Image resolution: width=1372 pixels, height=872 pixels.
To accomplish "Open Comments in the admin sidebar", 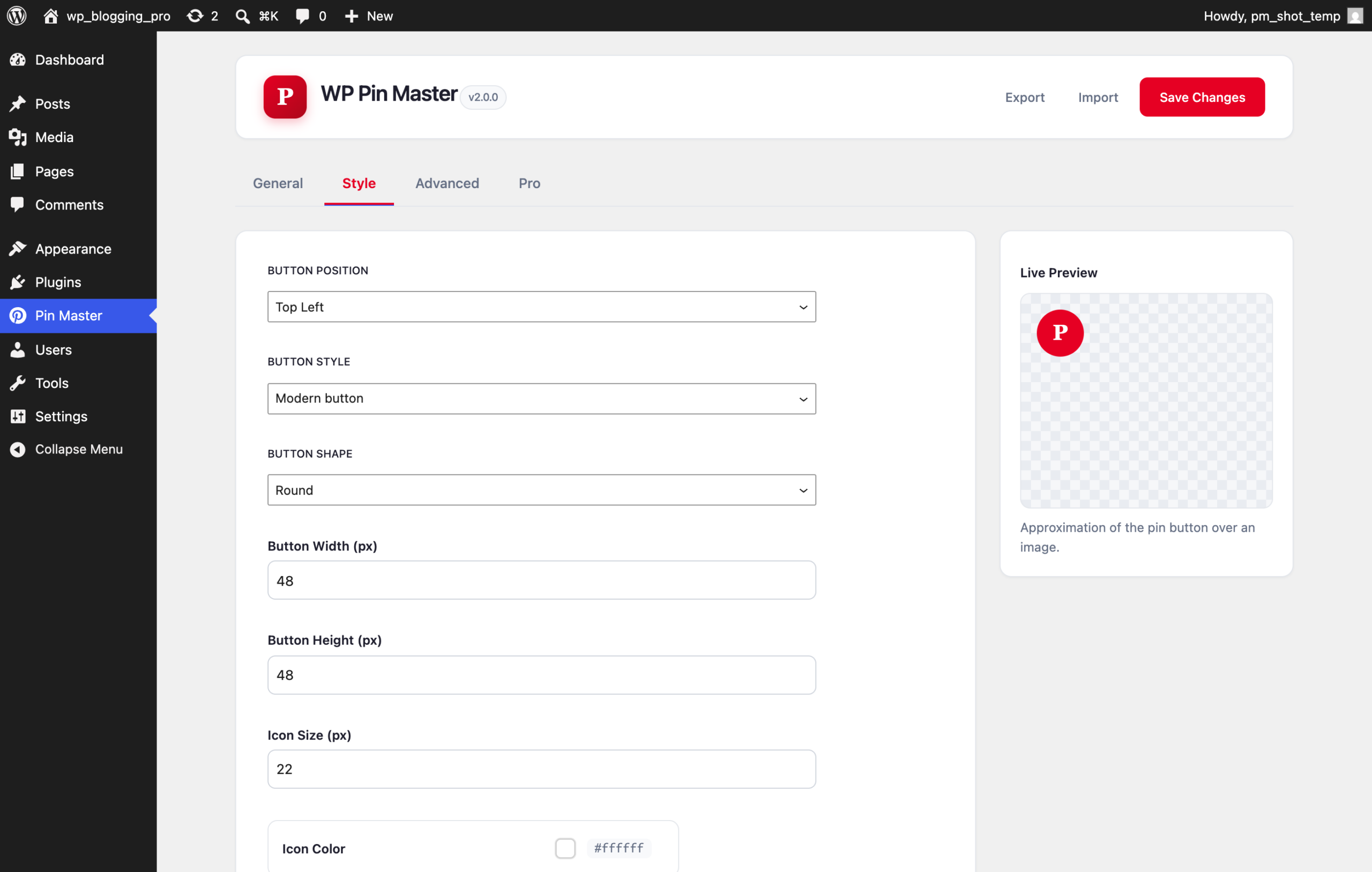I will pos(78,205).
